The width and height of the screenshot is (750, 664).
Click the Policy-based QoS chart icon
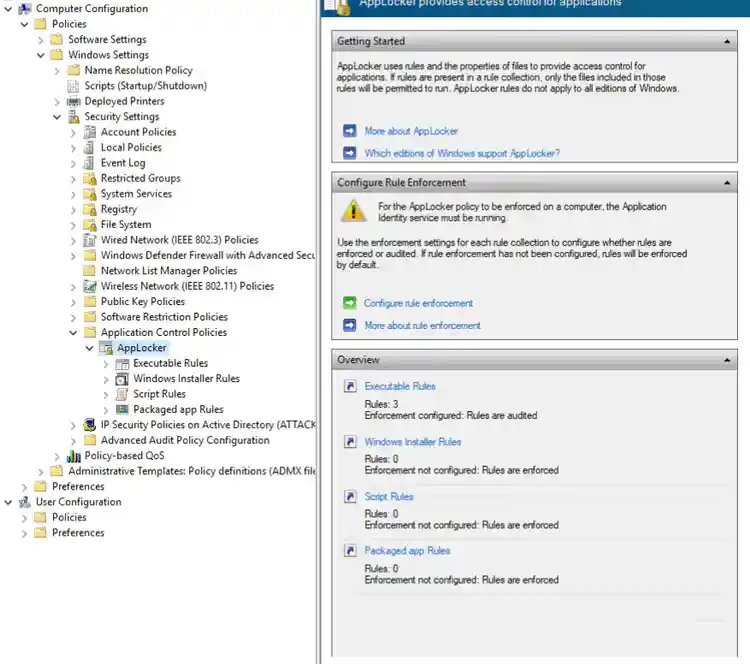(74, 456)
